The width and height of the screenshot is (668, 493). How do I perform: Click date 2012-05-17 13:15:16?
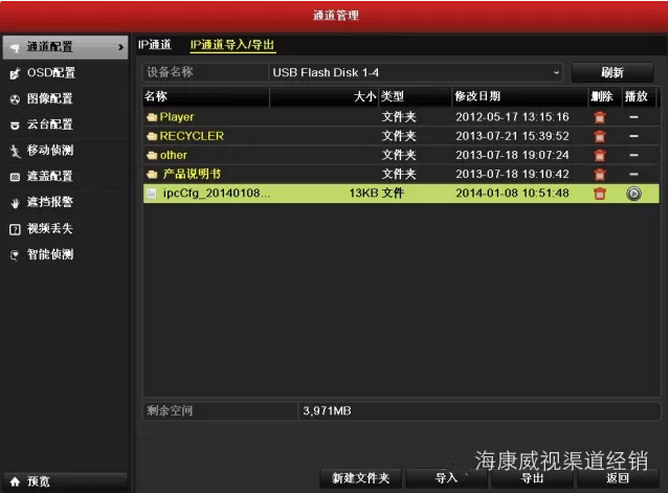[512, 117]
